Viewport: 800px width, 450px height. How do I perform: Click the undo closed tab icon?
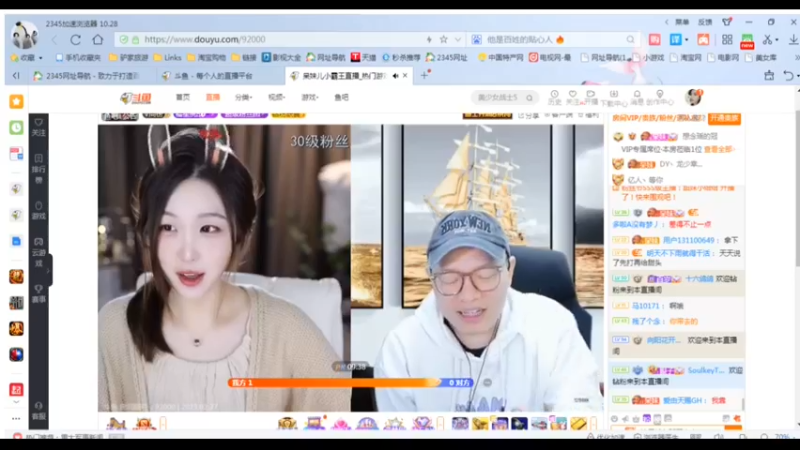pos(789,76)
